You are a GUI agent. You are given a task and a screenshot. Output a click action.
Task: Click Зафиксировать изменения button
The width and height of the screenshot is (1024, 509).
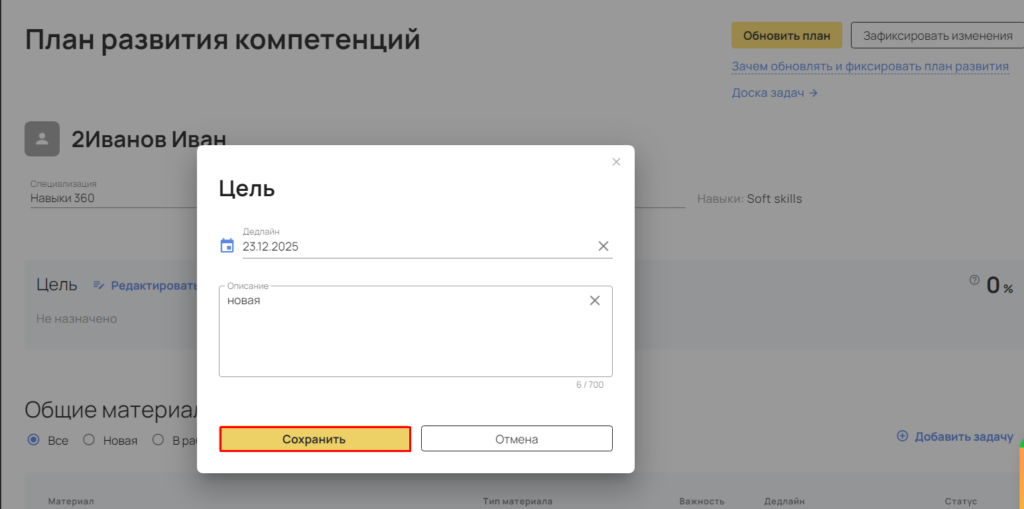point(937,35)
